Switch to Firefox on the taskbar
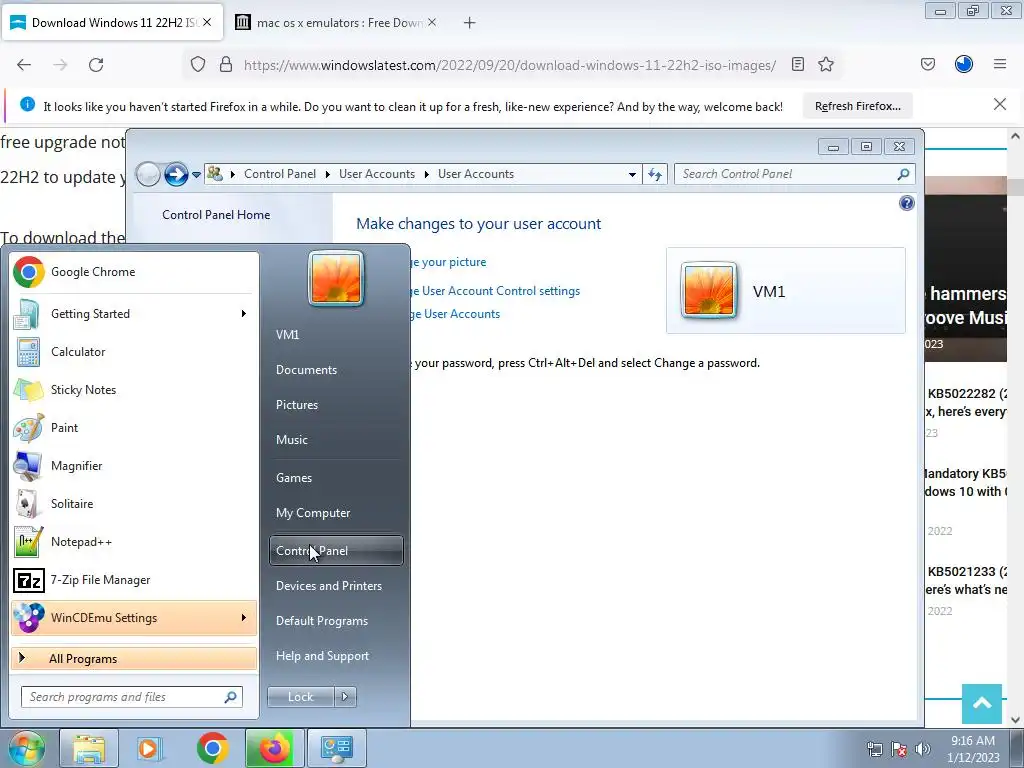 (274, 748)
